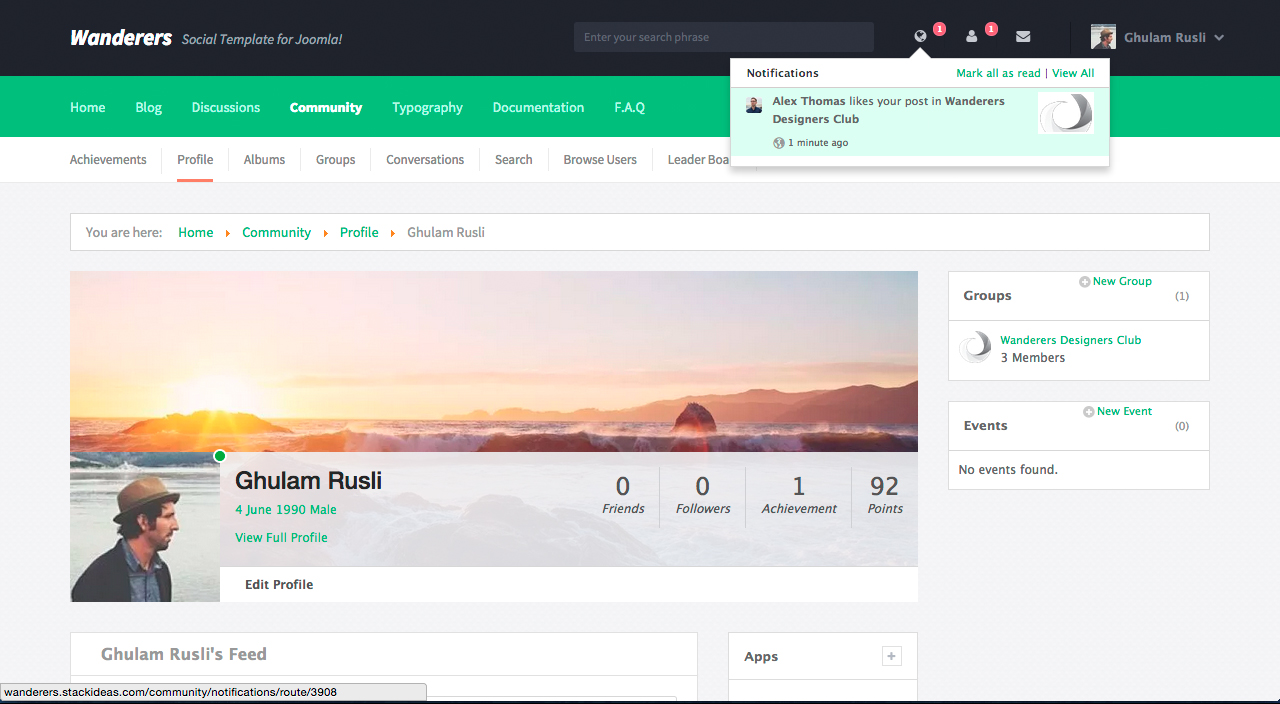Viewport: 1280px width, 704px height.
Task: Open the Search sub-menu tab
Action: [514, 160]
